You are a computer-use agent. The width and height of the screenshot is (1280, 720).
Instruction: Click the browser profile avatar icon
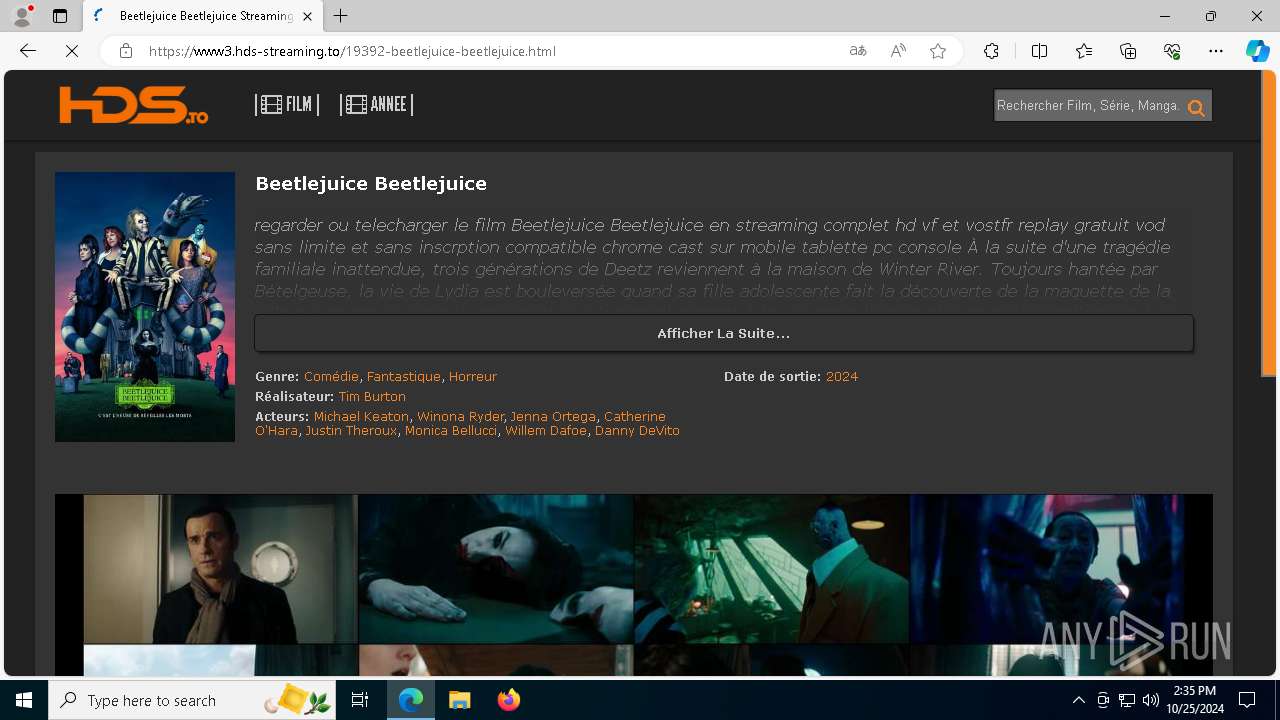(x=22, y=16)
